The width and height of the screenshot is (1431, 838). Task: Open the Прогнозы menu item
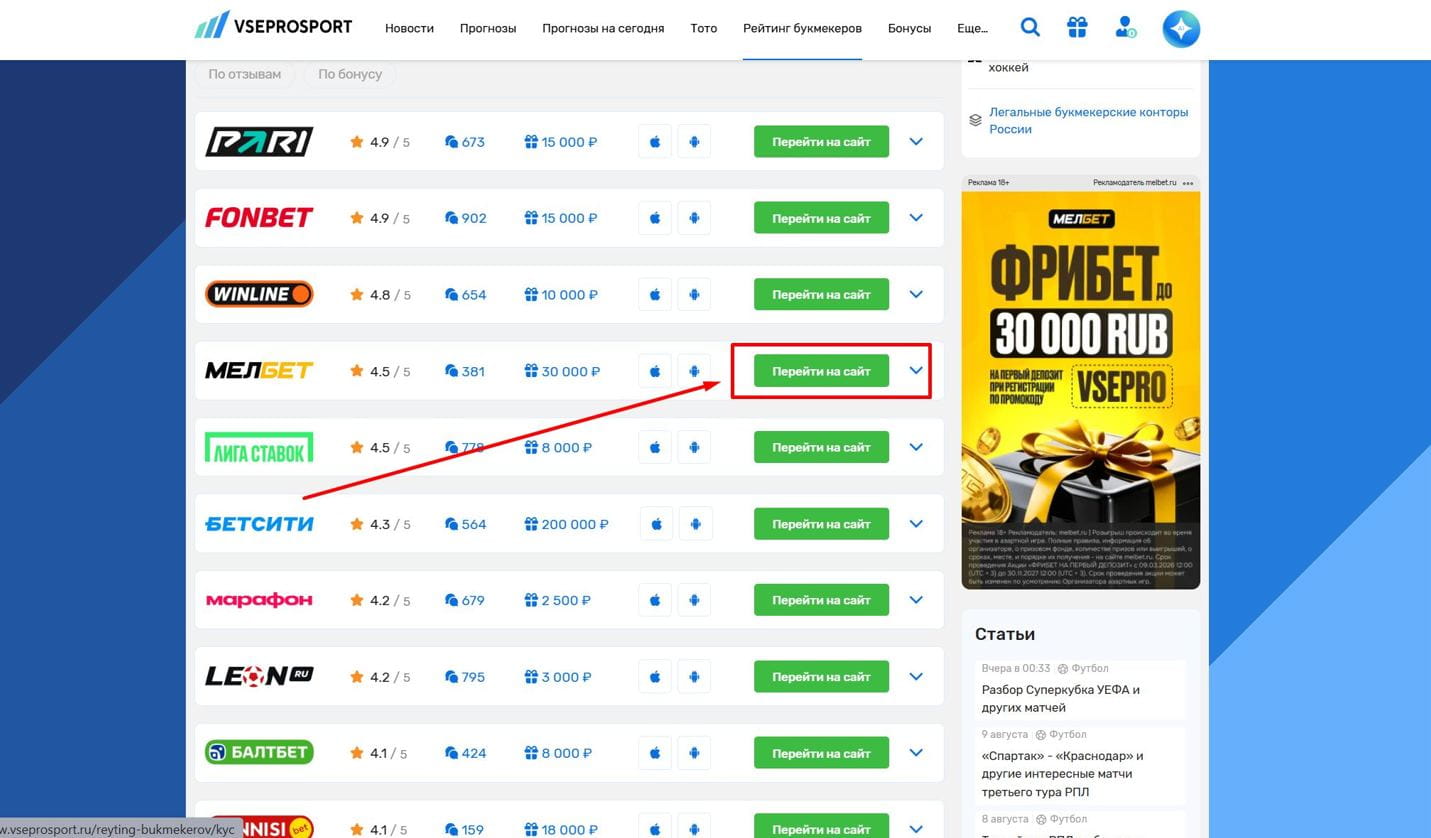(488, 29)
